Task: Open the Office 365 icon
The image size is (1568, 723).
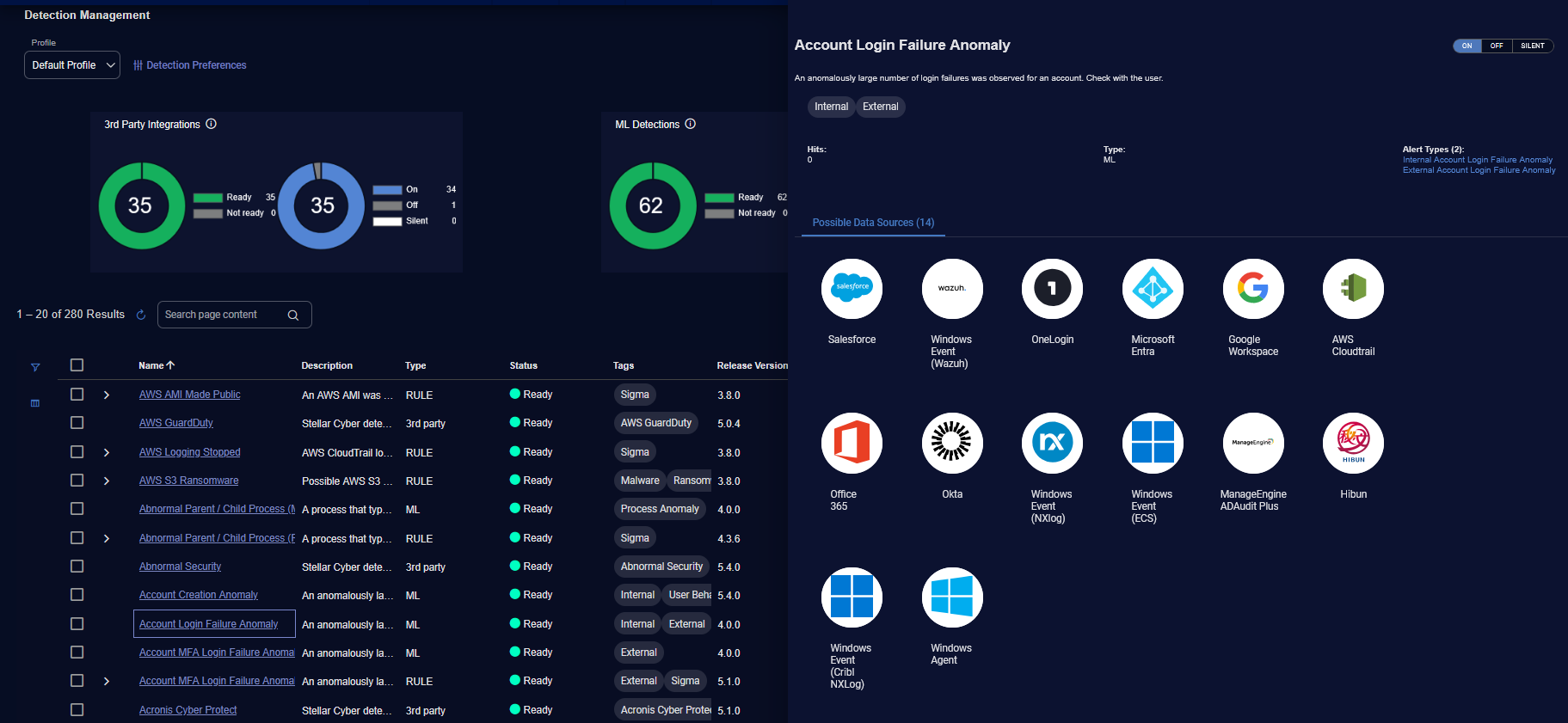Action: pos(852,444)
